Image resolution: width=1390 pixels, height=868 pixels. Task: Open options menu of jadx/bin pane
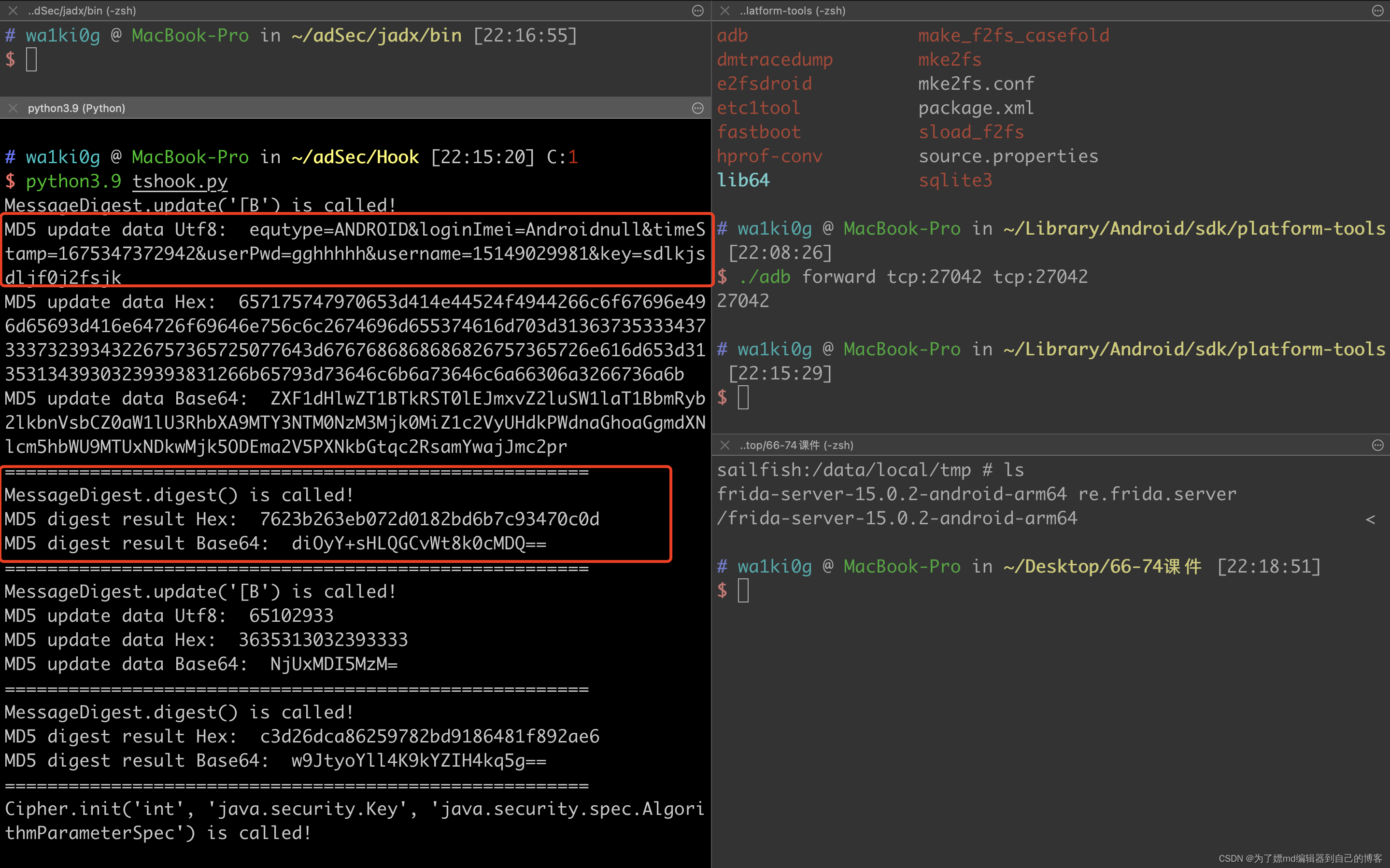coord(697,10)
